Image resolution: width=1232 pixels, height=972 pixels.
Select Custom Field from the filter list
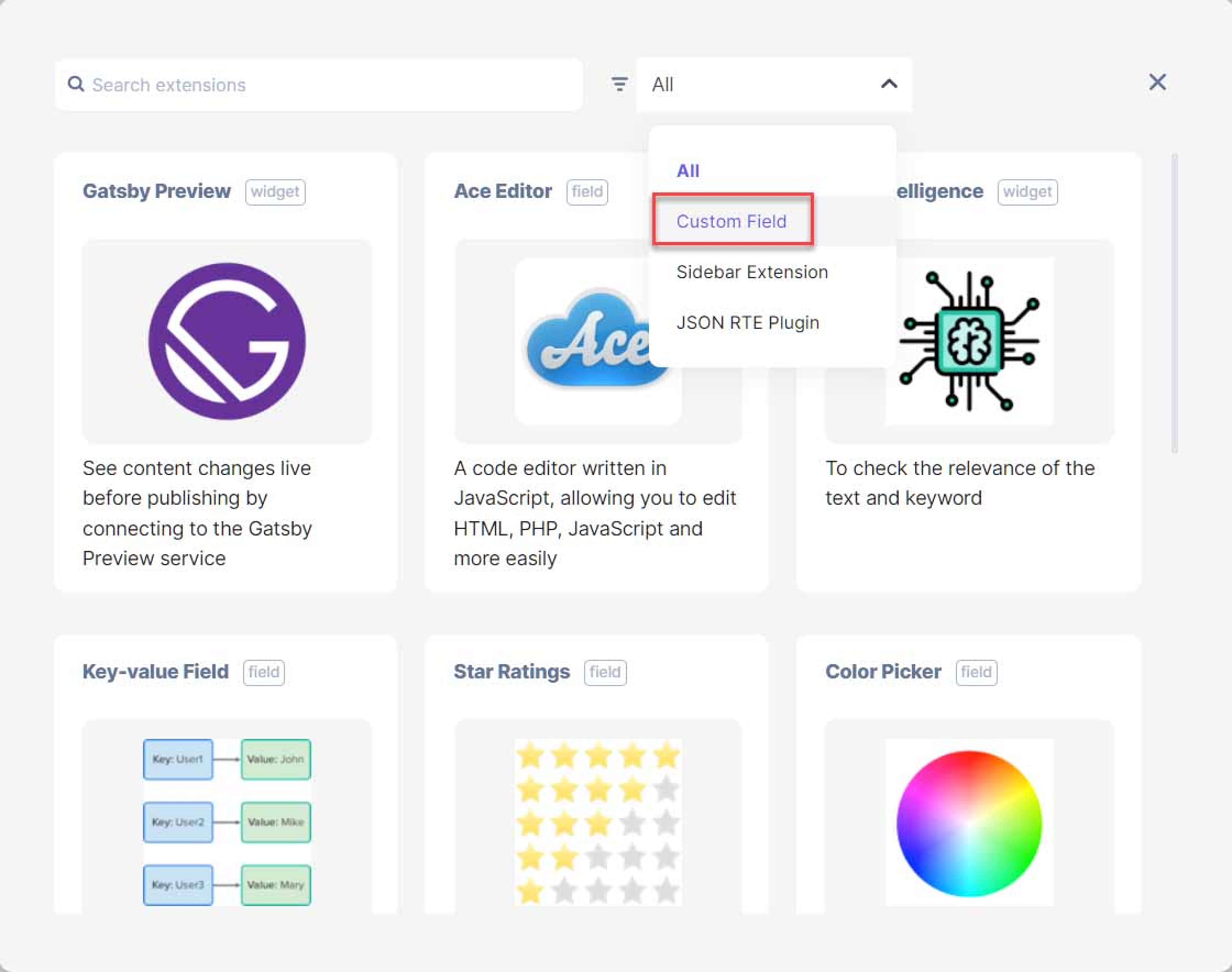[x=732, y=221]
